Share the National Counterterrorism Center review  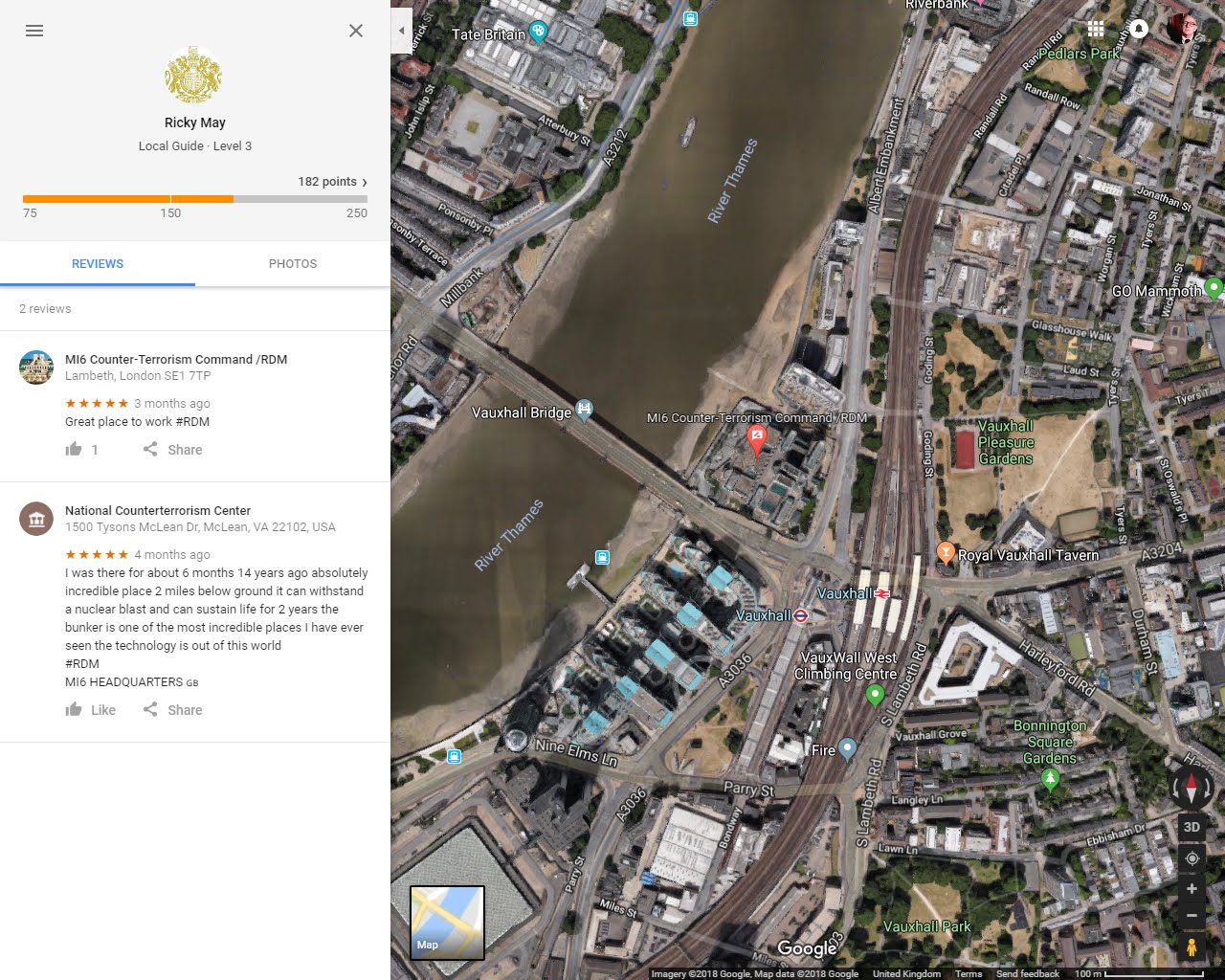[x=173, y=710]
